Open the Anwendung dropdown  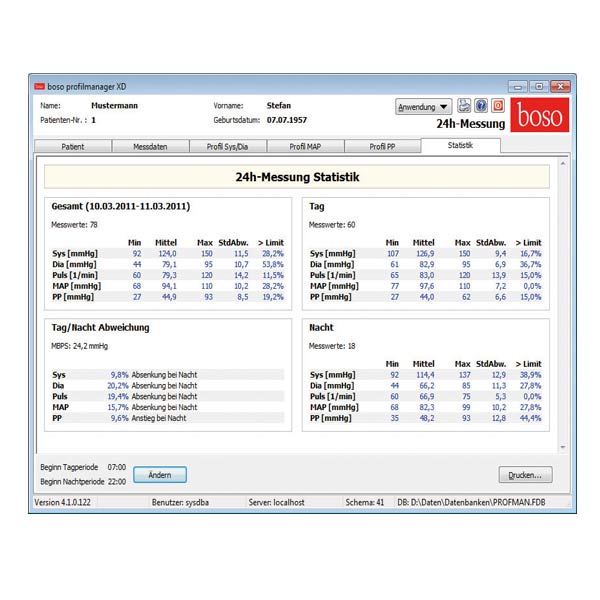(423, 107)
